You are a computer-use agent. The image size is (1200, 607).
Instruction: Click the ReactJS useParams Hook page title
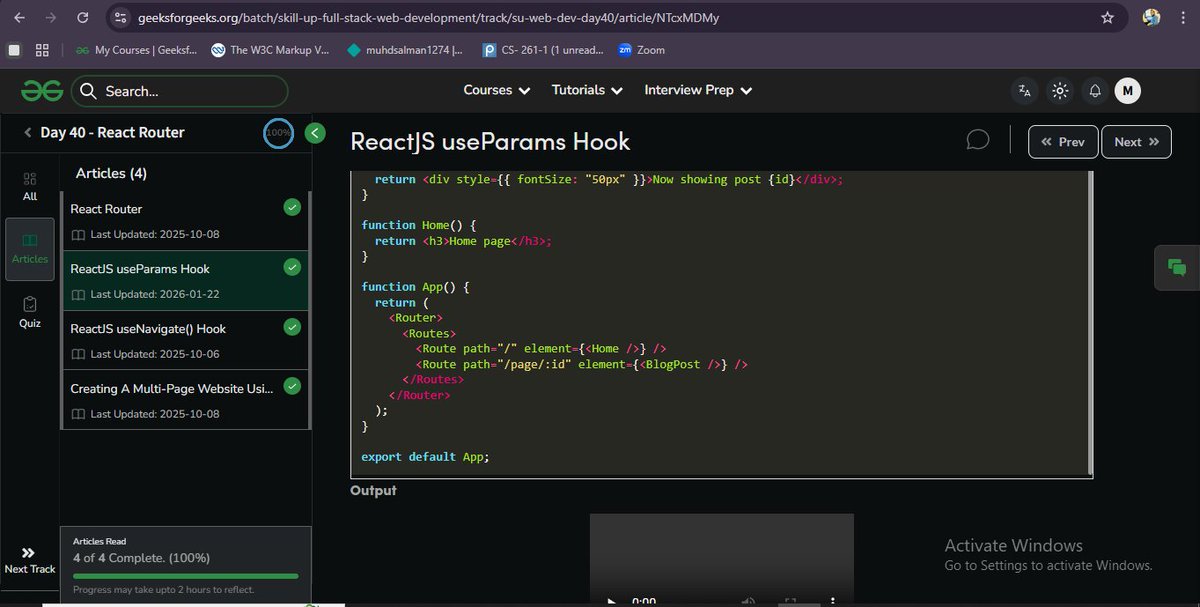490,141
